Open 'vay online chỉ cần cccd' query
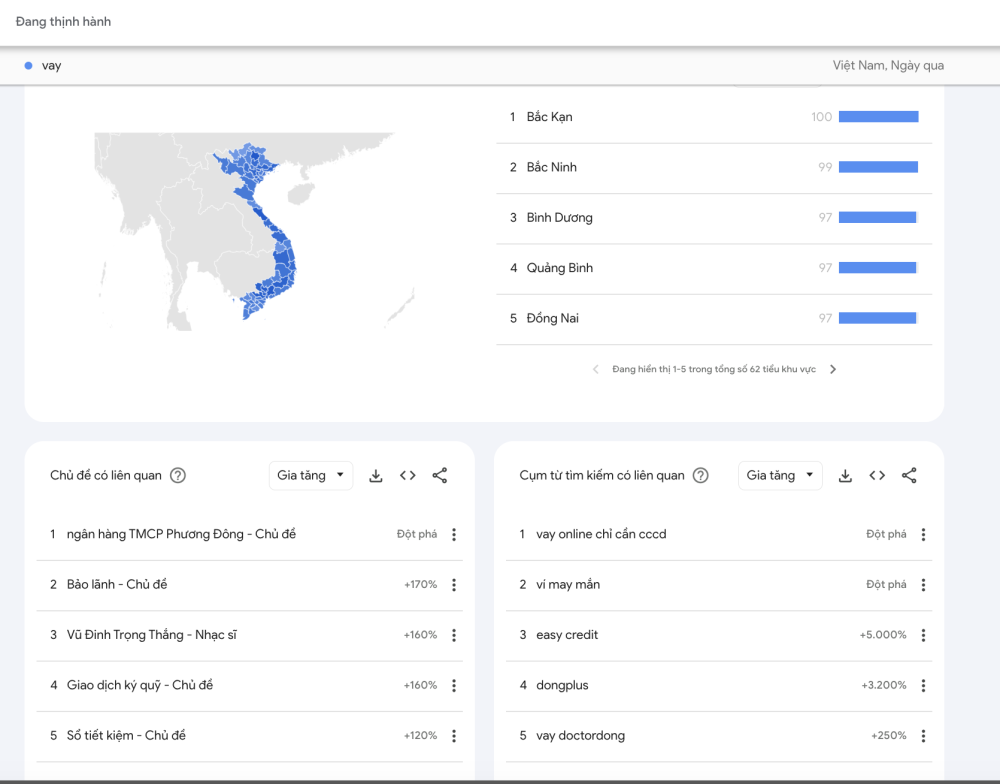The image size is (1000, 784). [x=601, y=534]
